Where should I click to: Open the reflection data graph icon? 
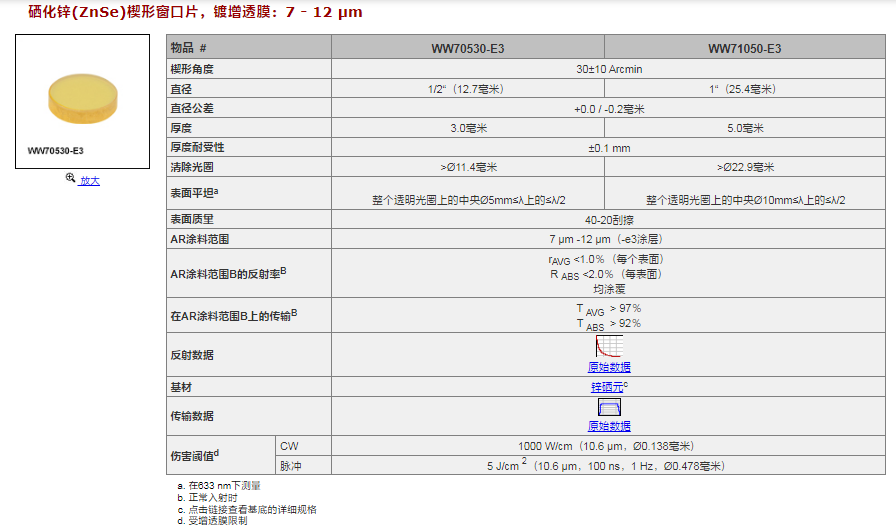point(609,346)
